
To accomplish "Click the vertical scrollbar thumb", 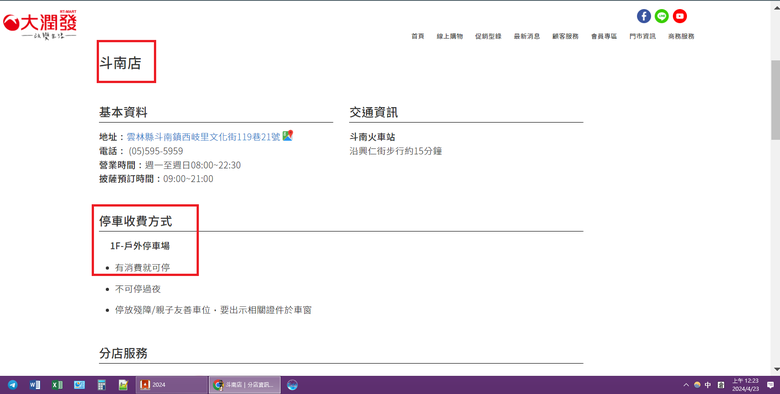I will [776, 101].
